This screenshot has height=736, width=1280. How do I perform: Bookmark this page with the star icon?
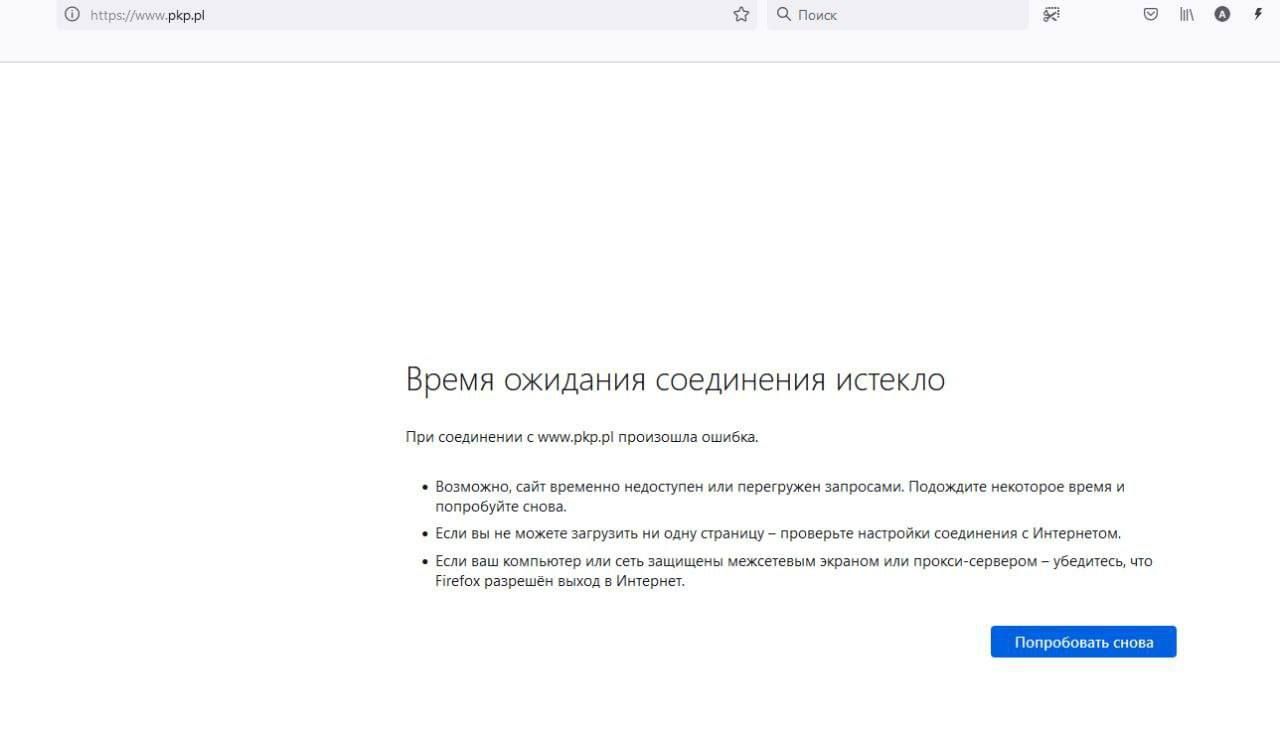pyautogui.click(x=741, y=15)
